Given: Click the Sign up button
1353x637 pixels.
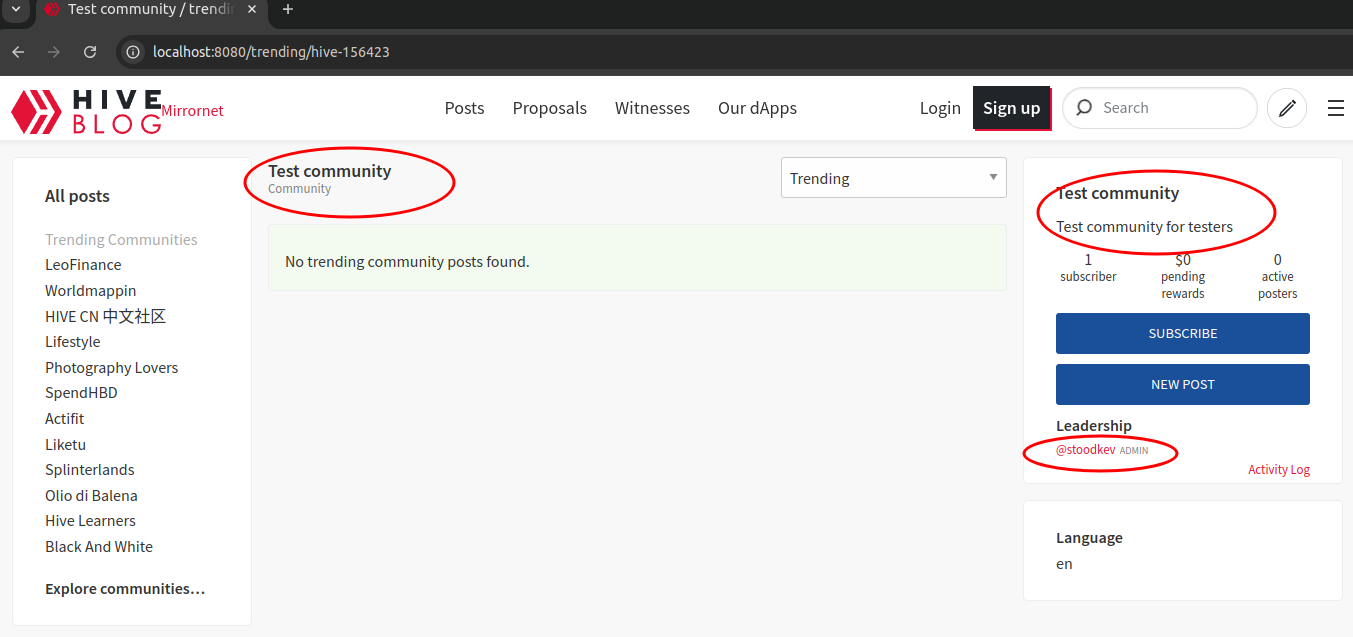Looking at the screenshot, I should (1011, 108).
